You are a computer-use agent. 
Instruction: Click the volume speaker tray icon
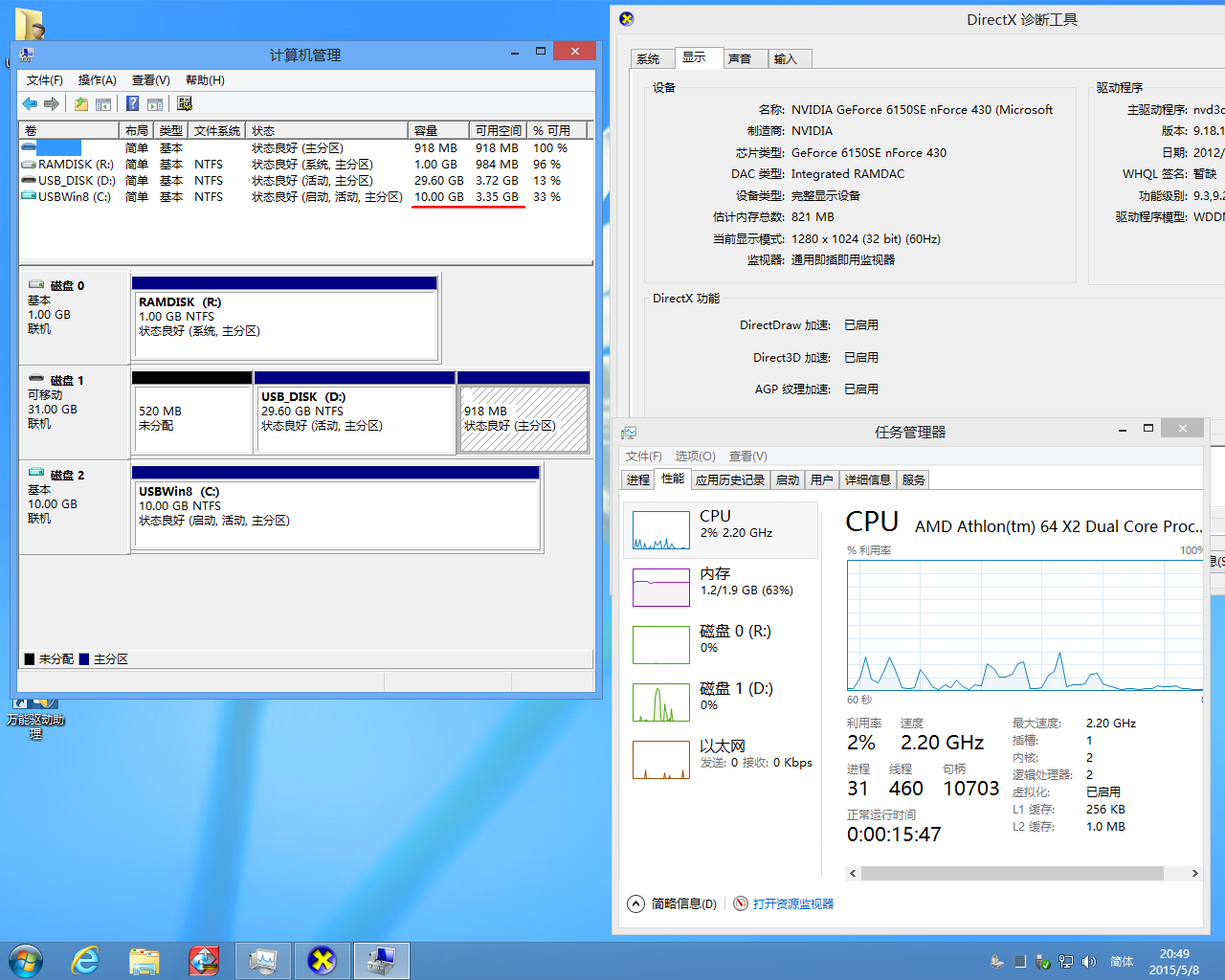[1088, 962]
